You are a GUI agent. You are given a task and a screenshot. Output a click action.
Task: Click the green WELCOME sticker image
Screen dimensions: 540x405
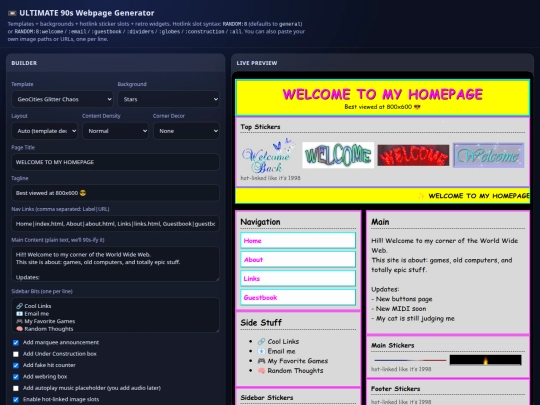338,155
